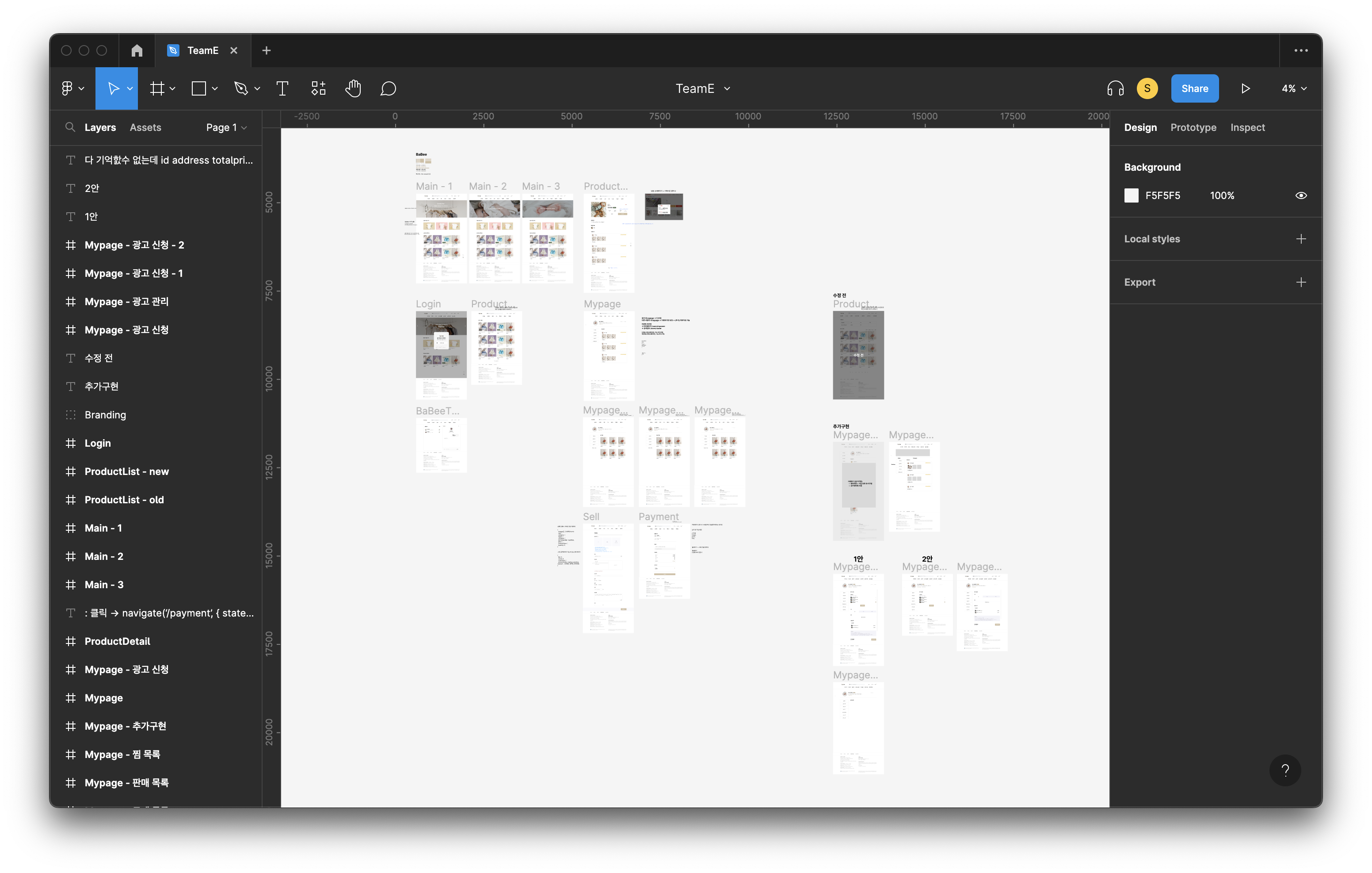Select the Rectangle shape tool
The image size is (1372, 873).
click(x=199, y=88)
